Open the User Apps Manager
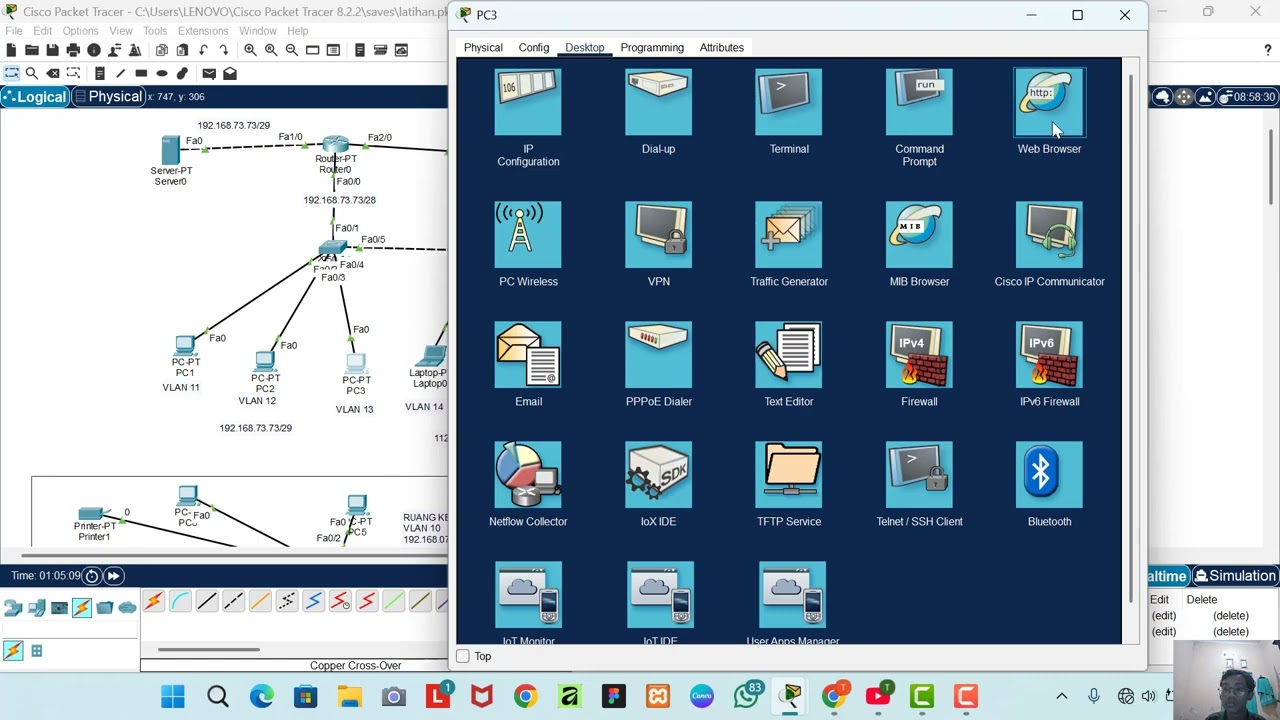Viewport: 1280px width, 720px height. click(x=792, y=595)
